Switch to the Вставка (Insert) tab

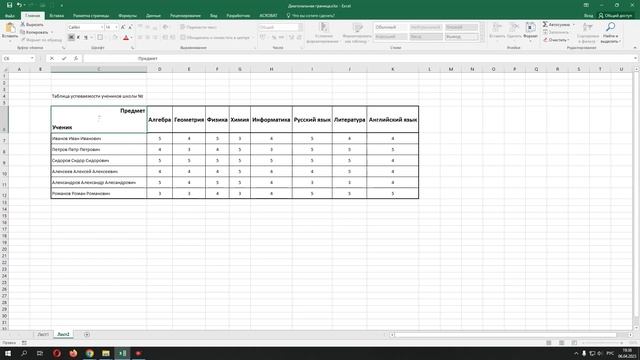56,16
